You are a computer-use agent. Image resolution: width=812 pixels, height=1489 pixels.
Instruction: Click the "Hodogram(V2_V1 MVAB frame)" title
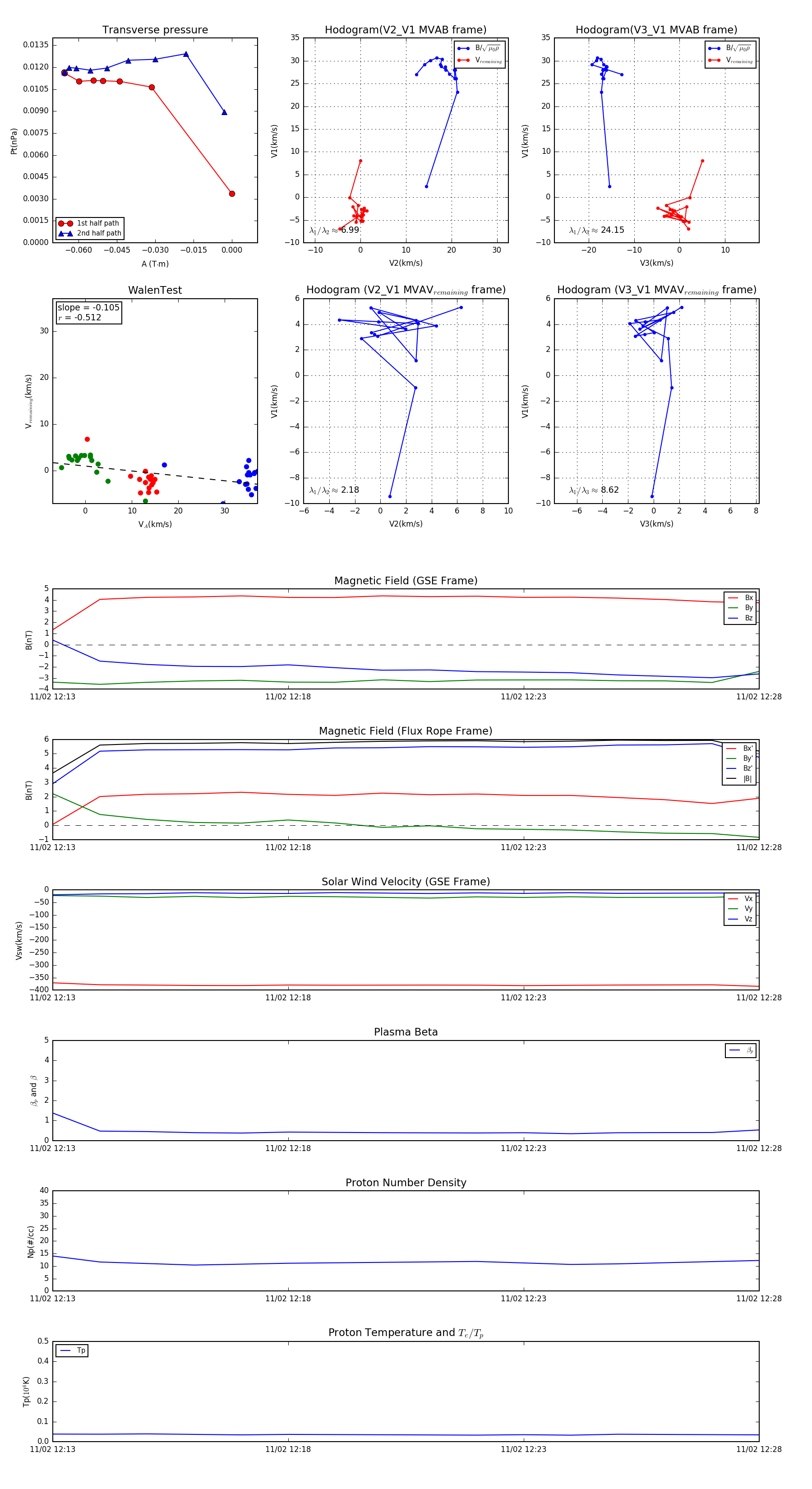coord(405,29)
